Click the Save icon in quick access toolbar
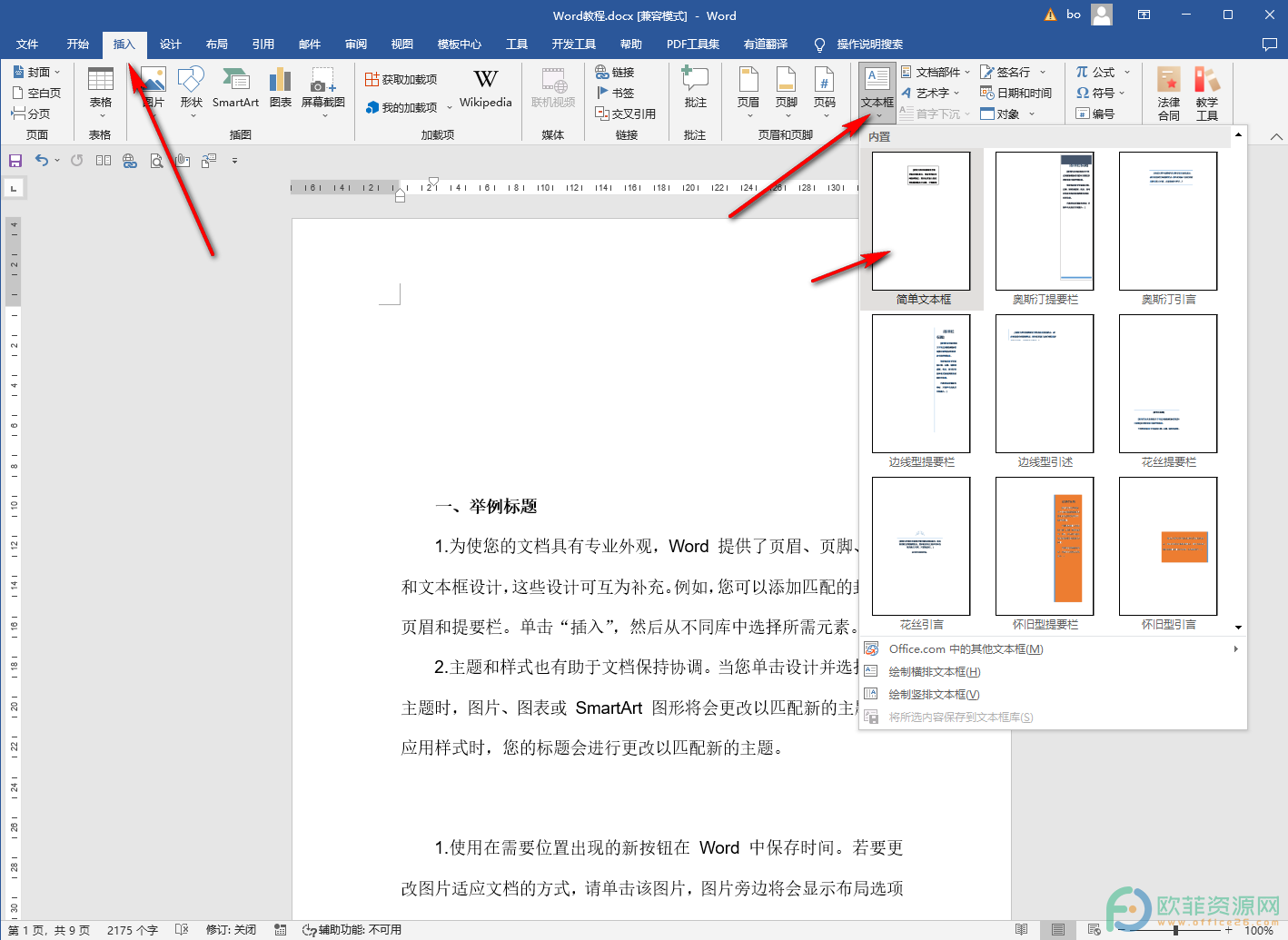Image resolution: width=1288 pixels, height=940 pixels. coord(15,161)
